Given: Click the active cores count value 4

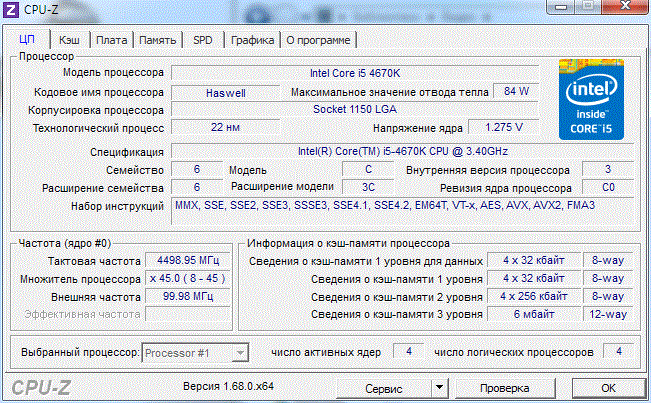Looking at the screenshot, I should point(409,352).
